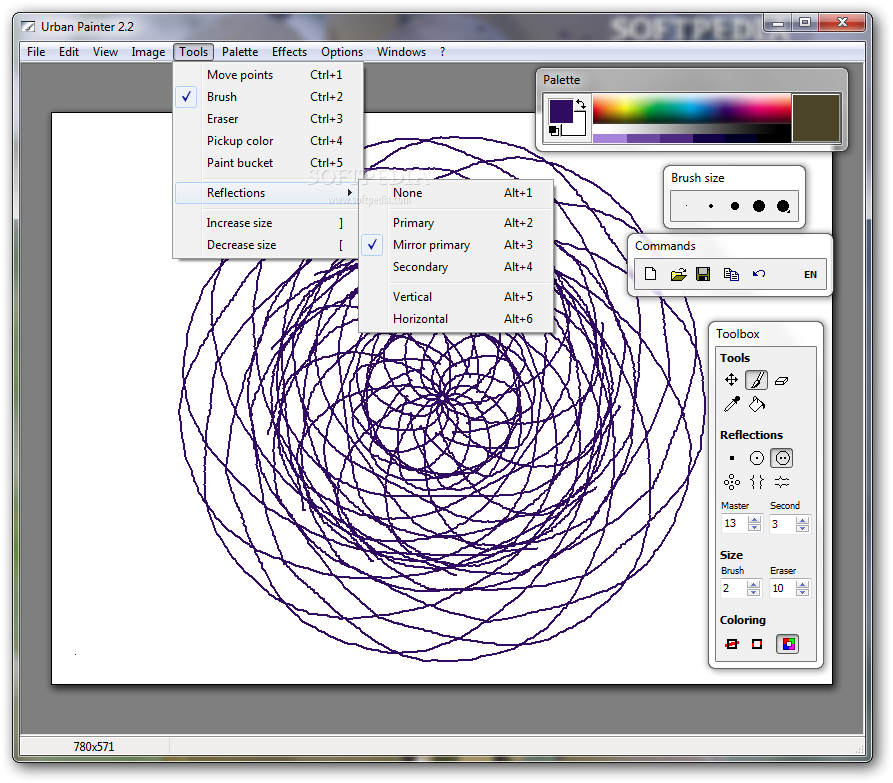Choose the horizontal reflection icon in Toolbox
This screenshot has width=893, height=783.
coord(782,482)
